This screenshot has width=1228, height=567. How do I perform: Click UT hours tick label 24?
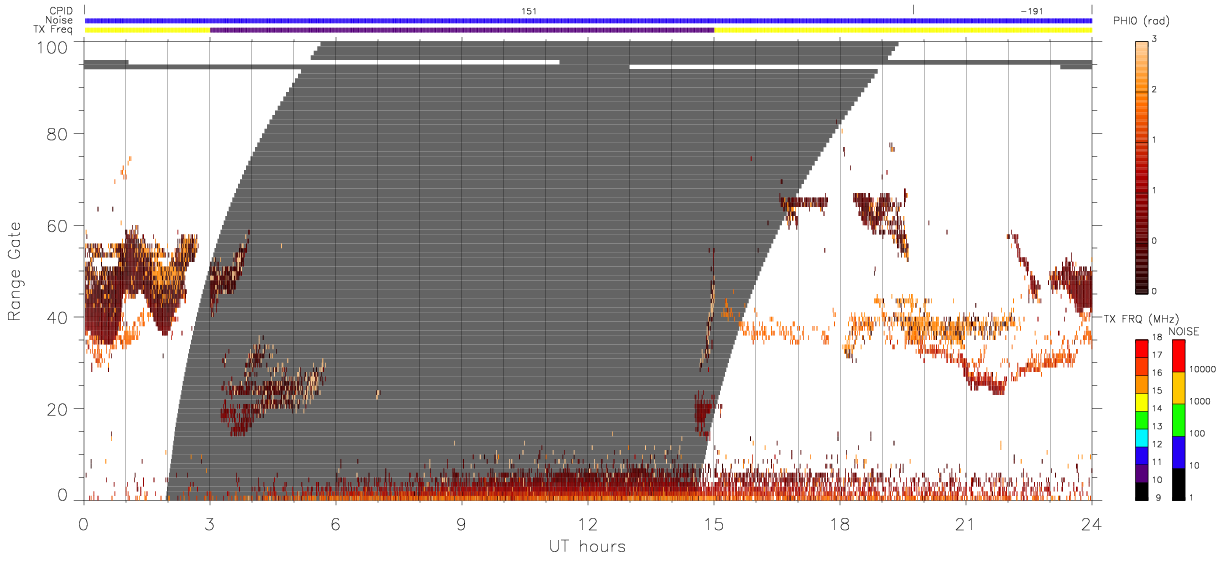point(1092,523)
